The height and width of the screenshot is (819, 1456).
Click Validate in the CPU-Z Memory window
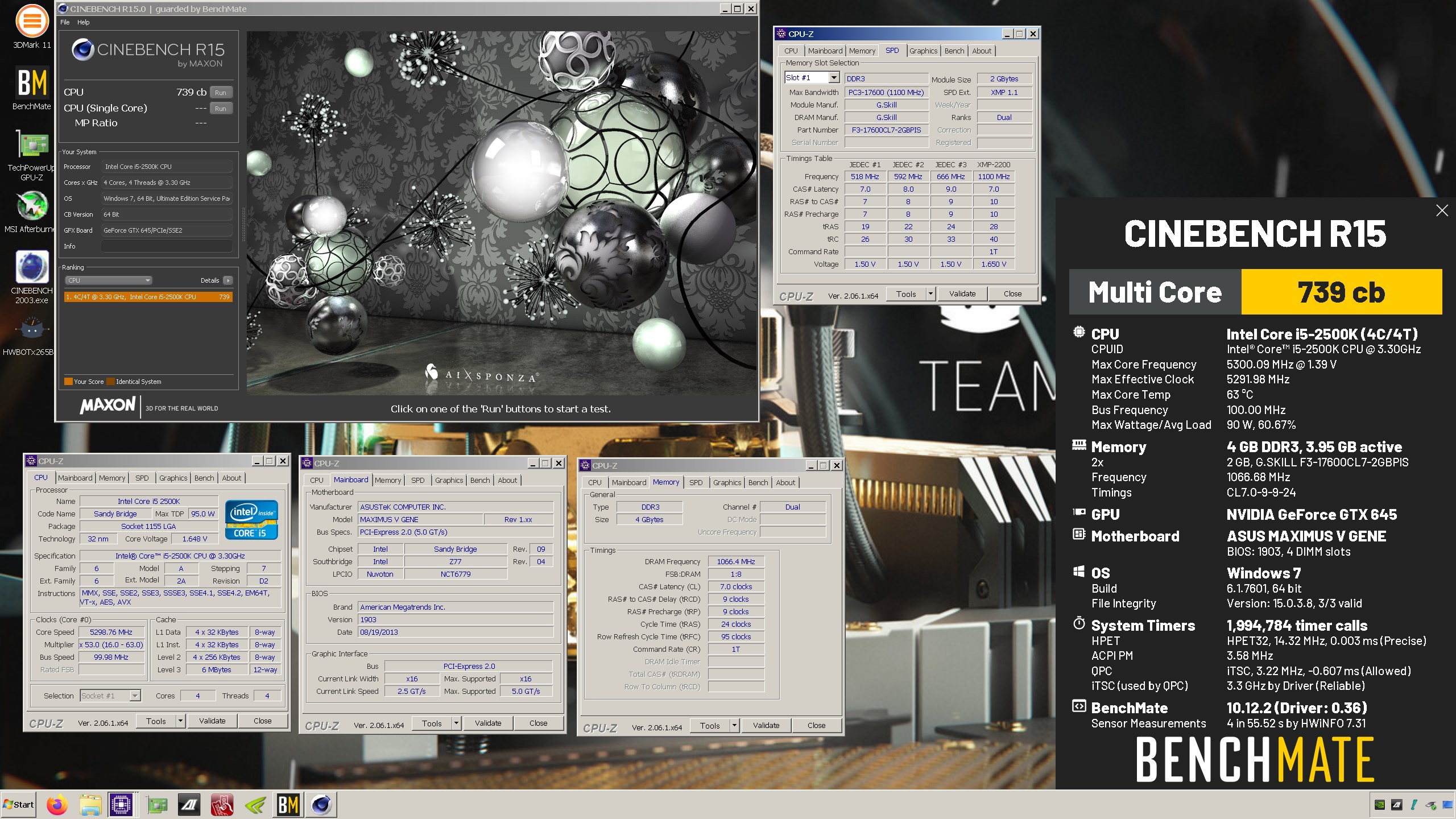[x=766, y=726]
